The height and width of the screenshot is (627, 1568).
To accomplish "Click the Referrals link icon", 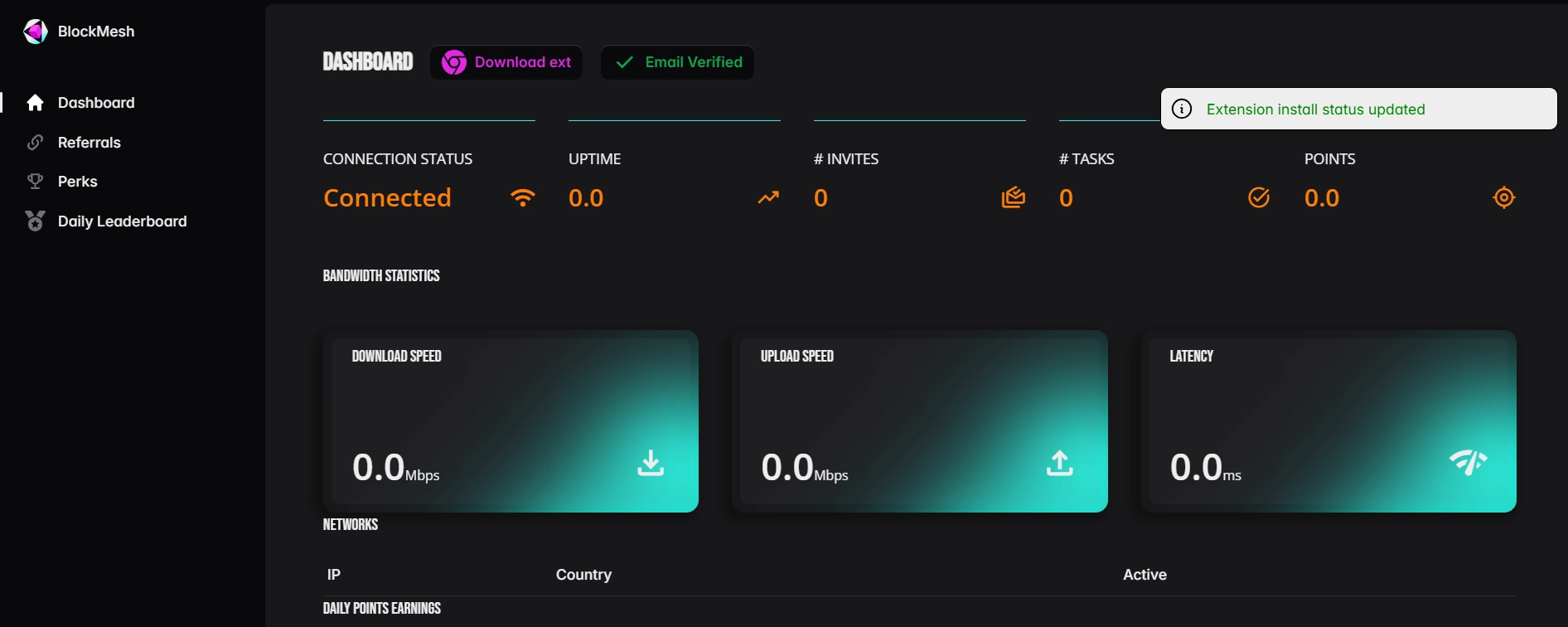I will click(x=35, y=142).
